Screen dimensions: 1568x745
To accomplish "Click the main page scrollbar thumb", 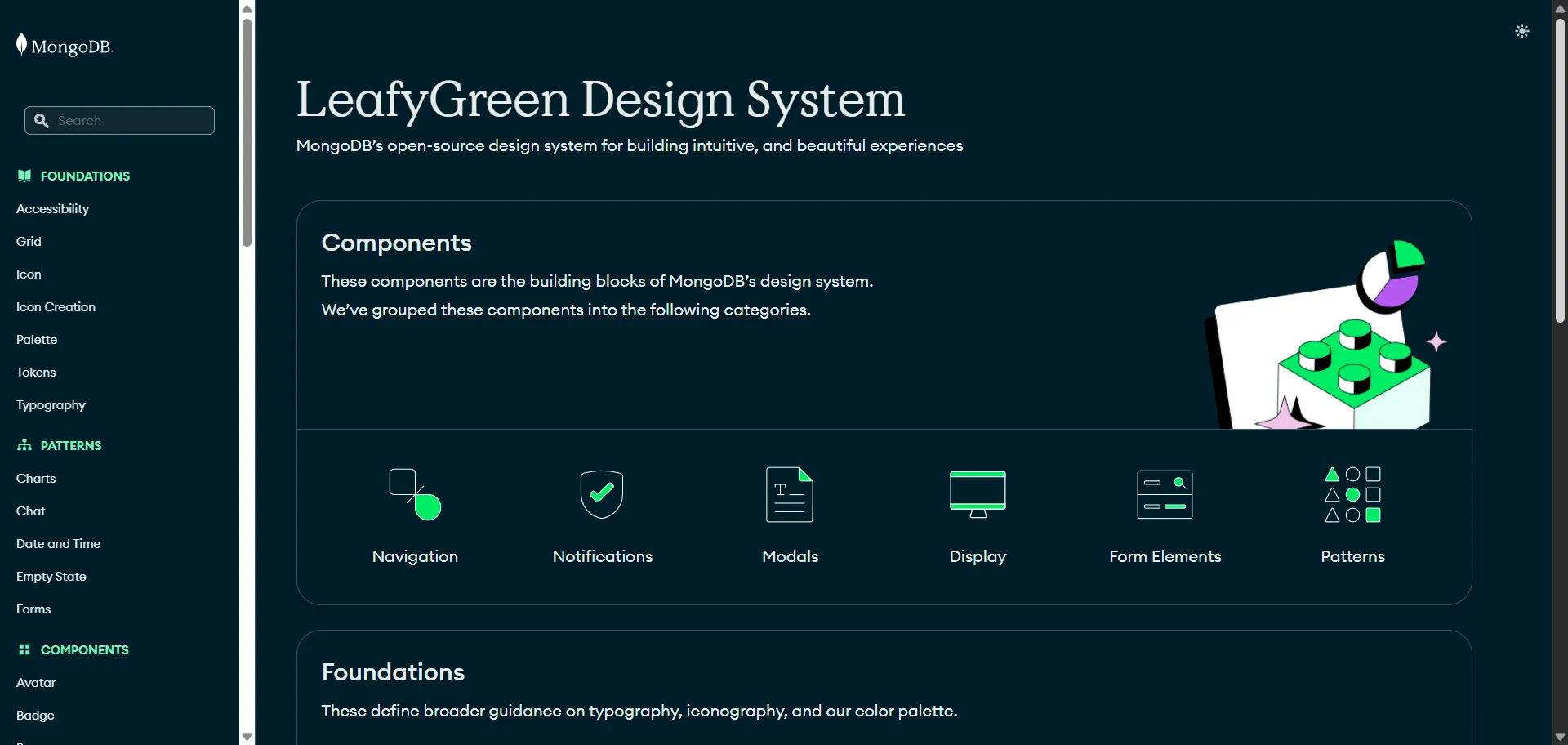I will coord(1560,170).
